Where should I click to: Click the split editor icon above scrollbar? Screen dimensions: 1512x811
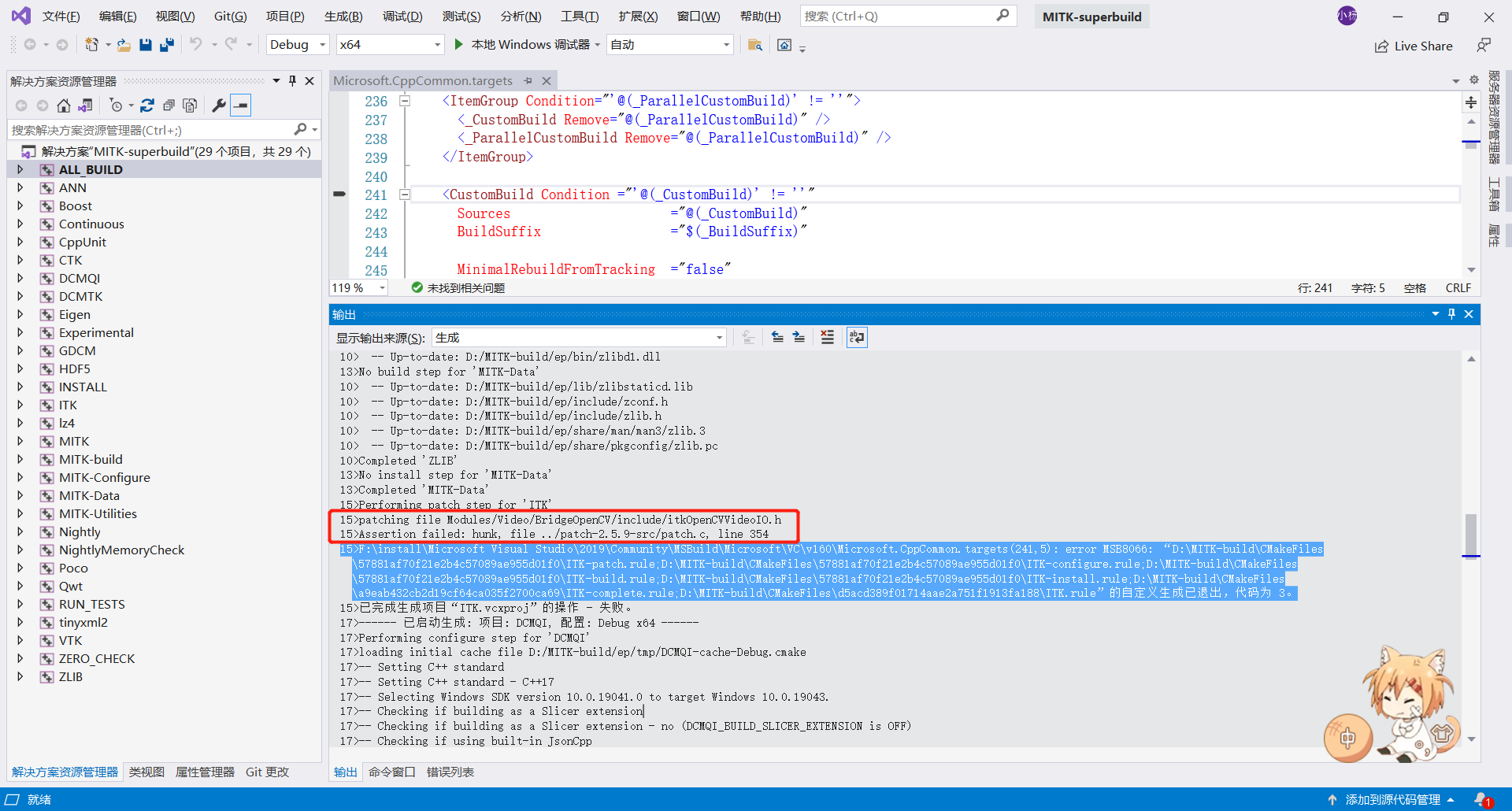pyautogui.click(x=1471, y=102)
